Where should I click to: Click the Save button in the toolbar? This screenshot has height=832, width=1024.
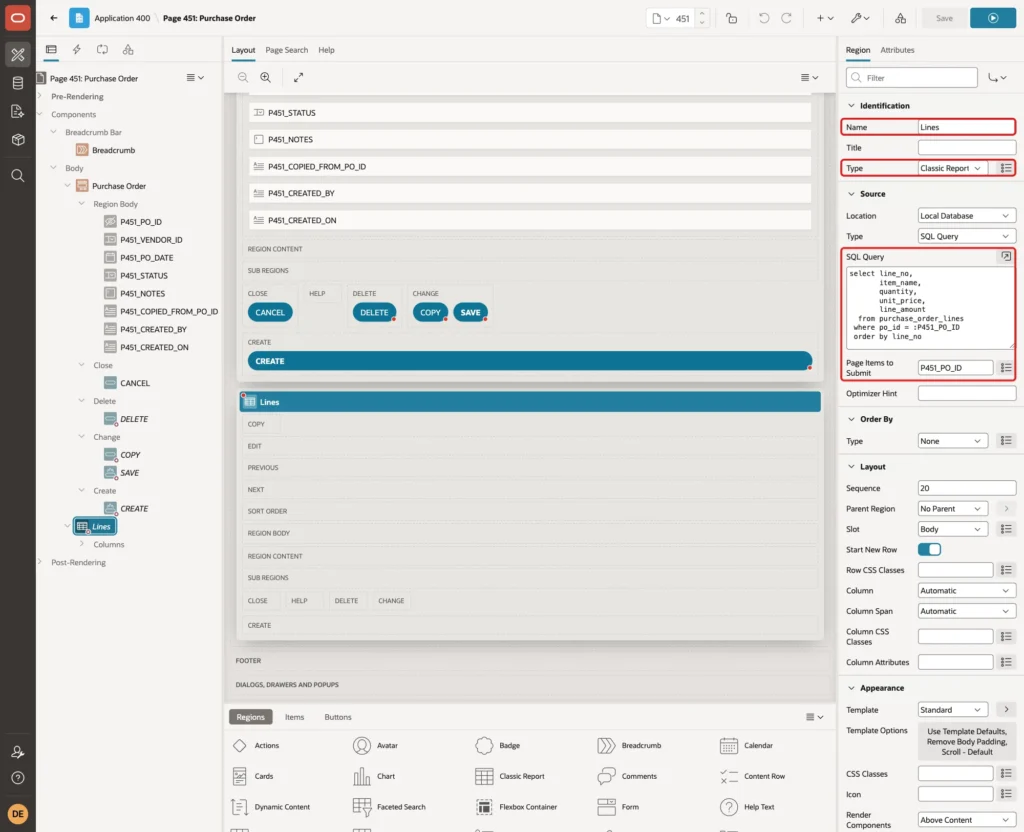944,18
